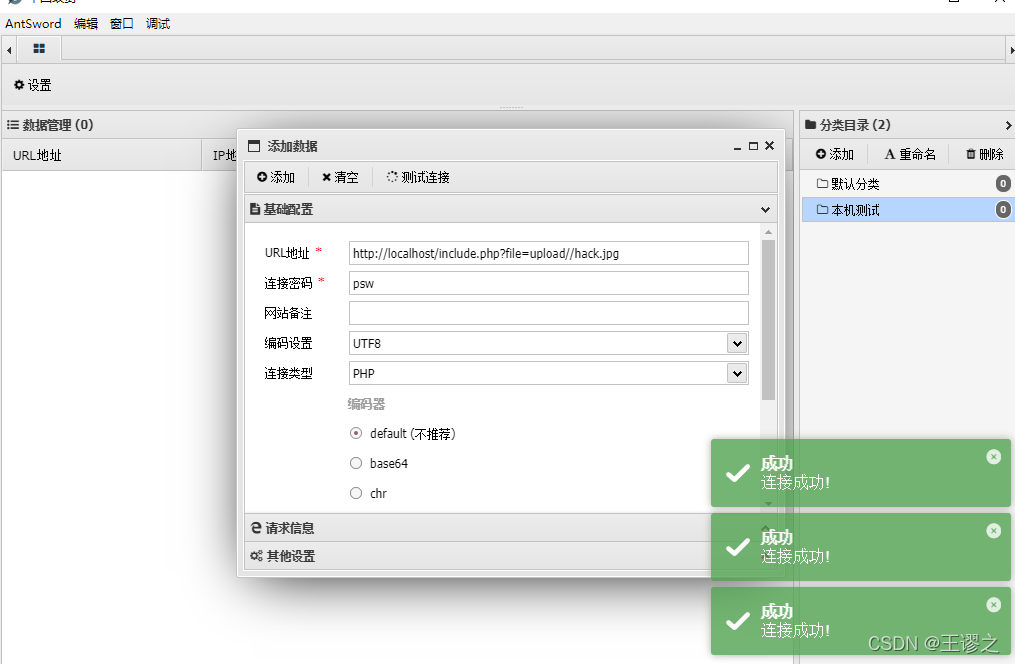The height and width of the screenshot is (664, 1015).
Task: Click the 本机测试 count badge
Action: tap(1003, 210)
